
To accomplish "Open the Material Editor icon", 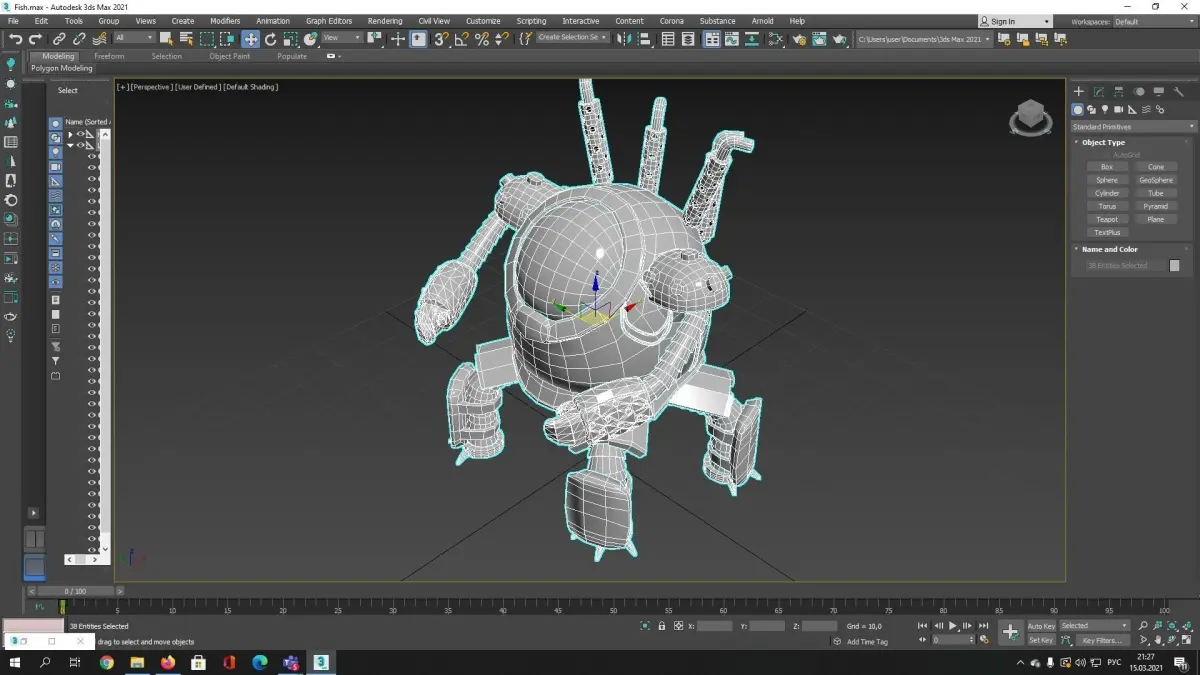I will [x=775, y=39].
